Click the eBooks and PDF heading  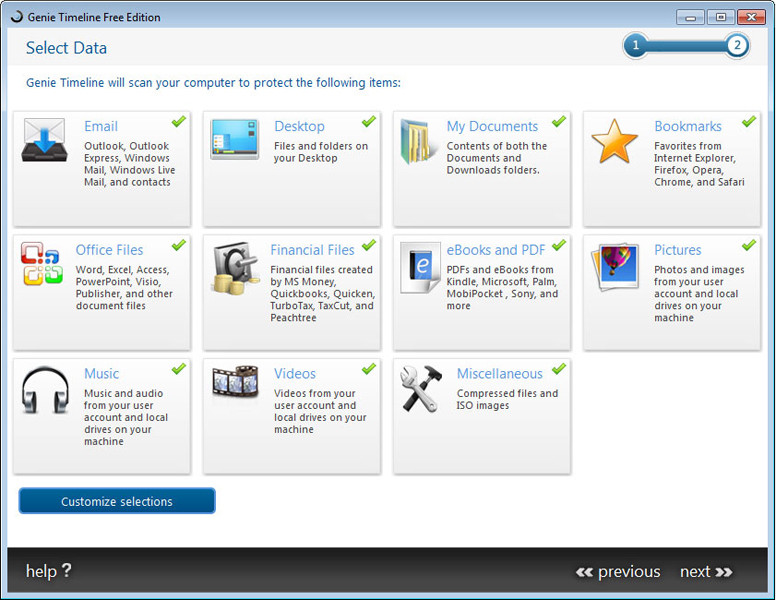tap(496, 250)
